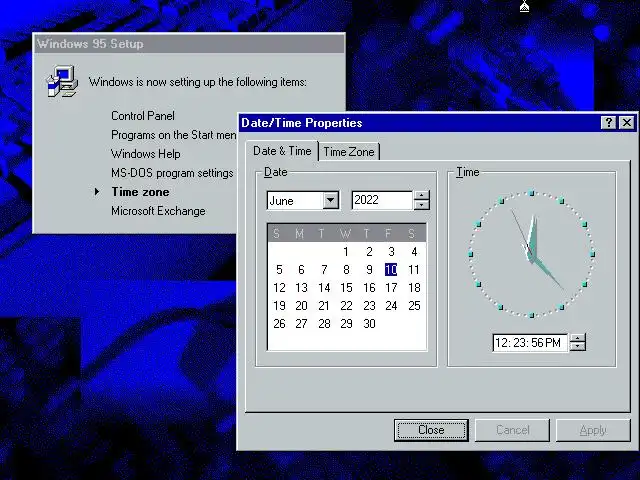This screenshot has height=480, width=640.
Task: Click the help question mark button in Date/Time Properties
Action: point(608,122)
